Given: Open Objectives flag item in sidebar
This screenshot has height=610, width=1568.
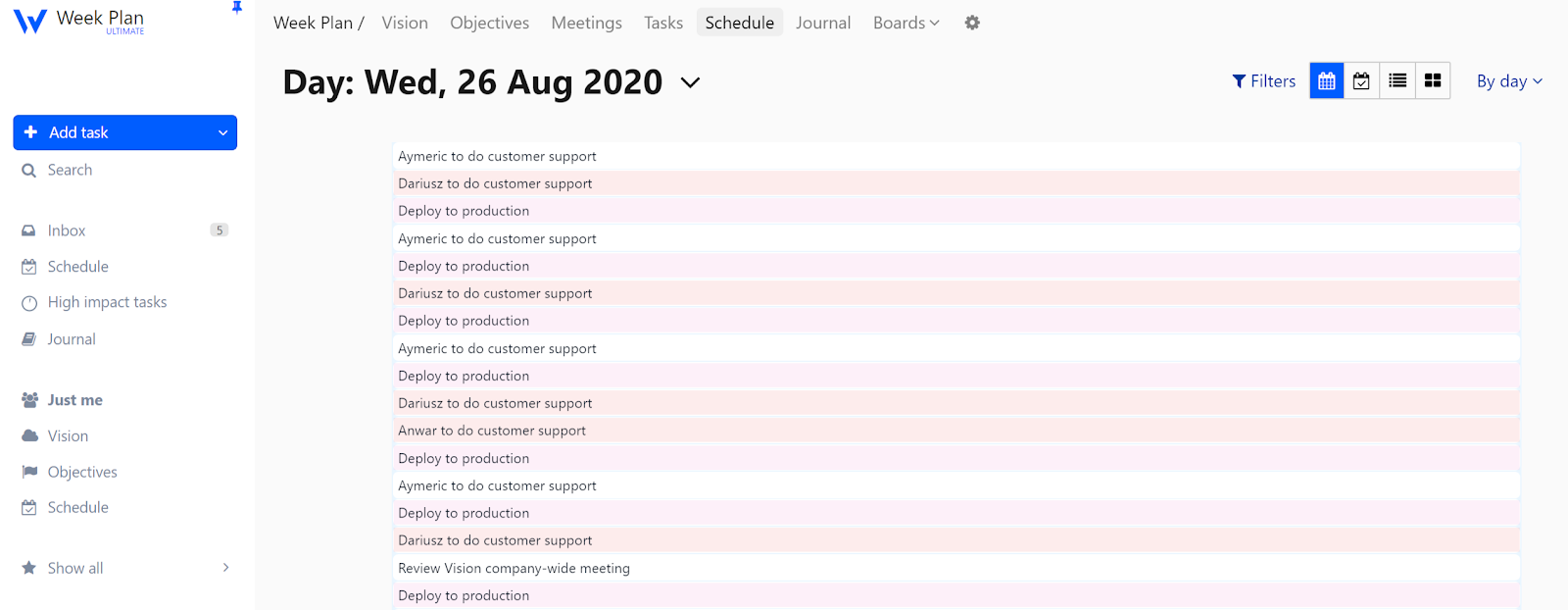Looking at the screenshot, I should (x=82, y=472).
